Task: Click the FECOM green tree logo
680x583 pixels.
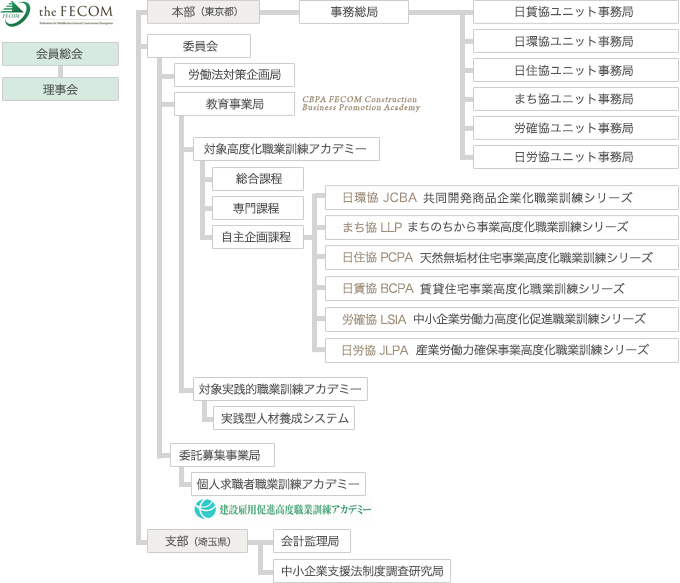Action: (16, 13)
